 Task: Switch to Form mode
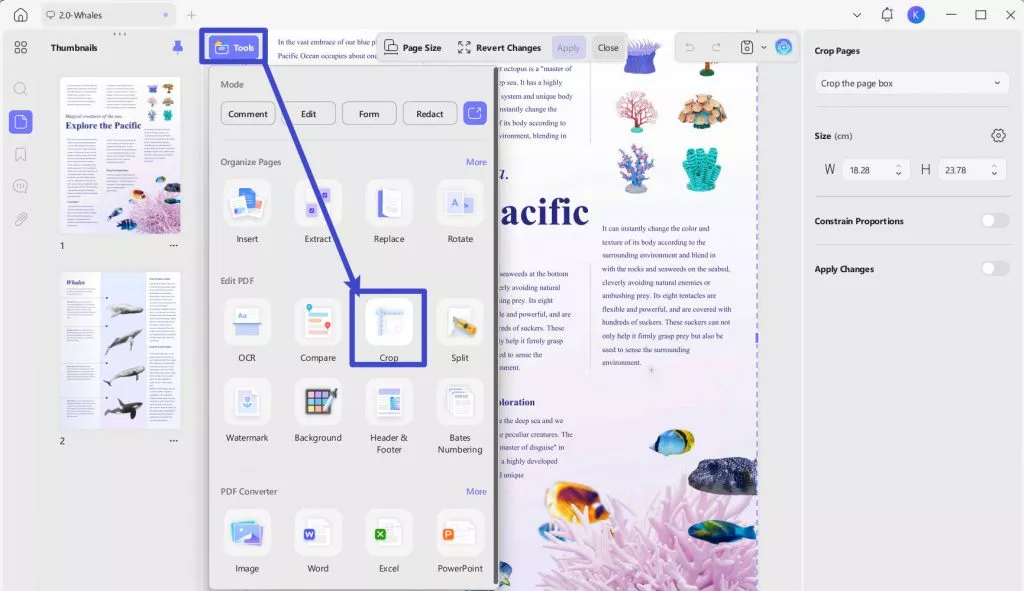pyautogui.click(x=369, y=114)
